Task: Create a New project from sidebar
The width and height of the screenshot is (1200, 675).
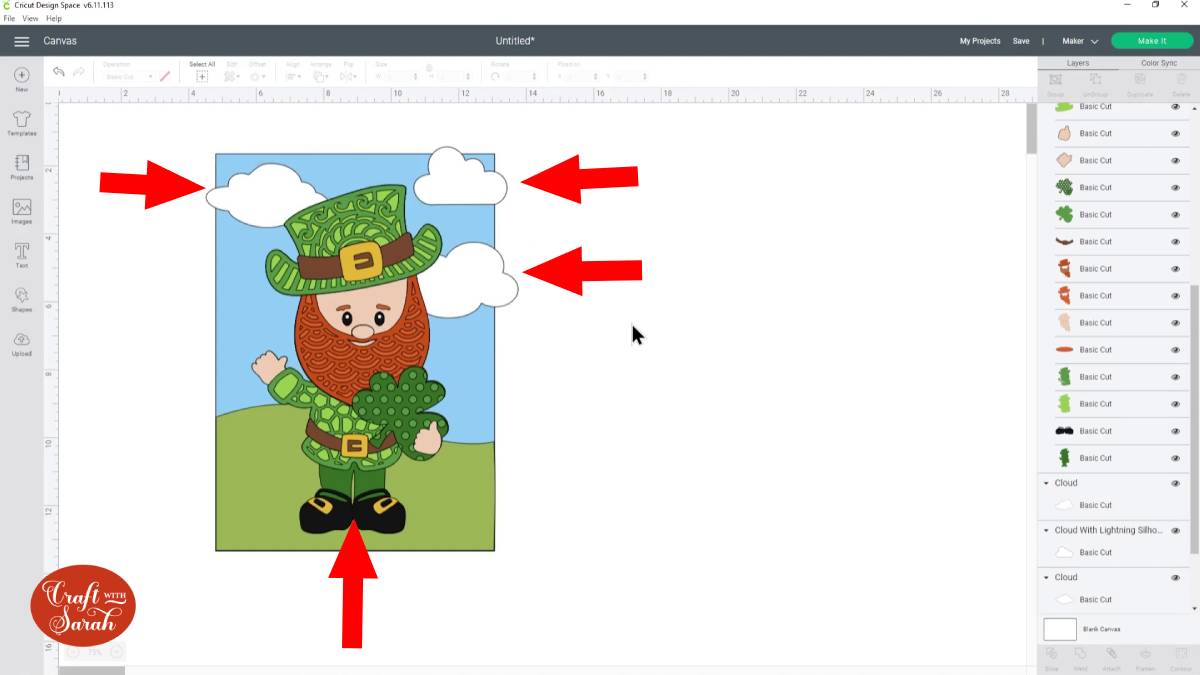Action: click(21, 79)
